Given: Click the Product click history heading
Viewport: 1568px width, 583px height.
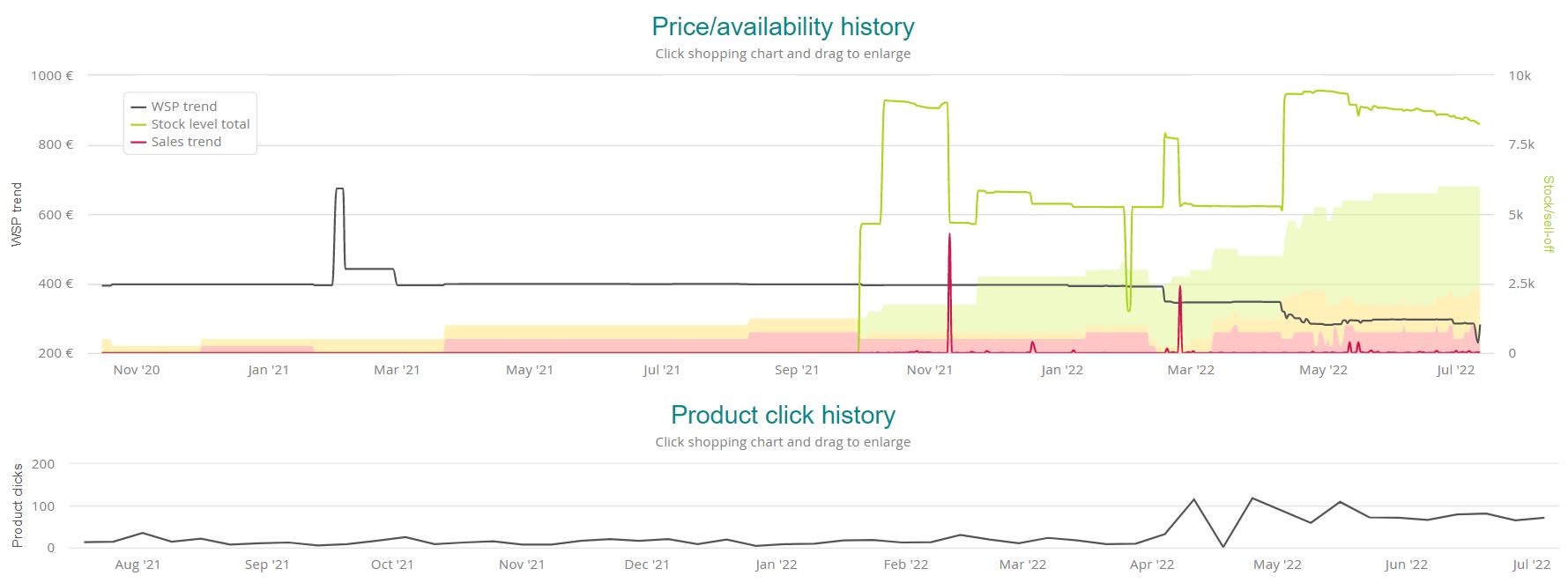Looking at the screenshot, I should (x=783, y=415).
